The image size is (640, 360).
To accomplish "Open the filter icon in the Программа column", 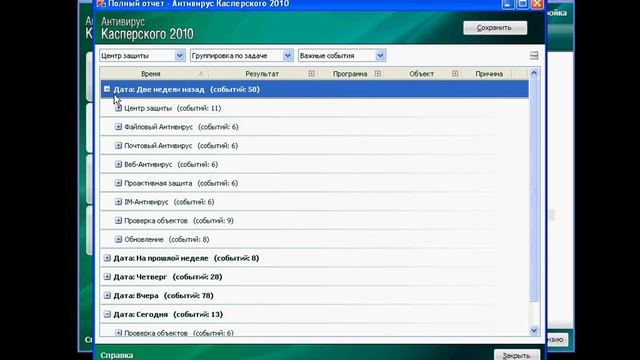I will [x=378, y=73].
